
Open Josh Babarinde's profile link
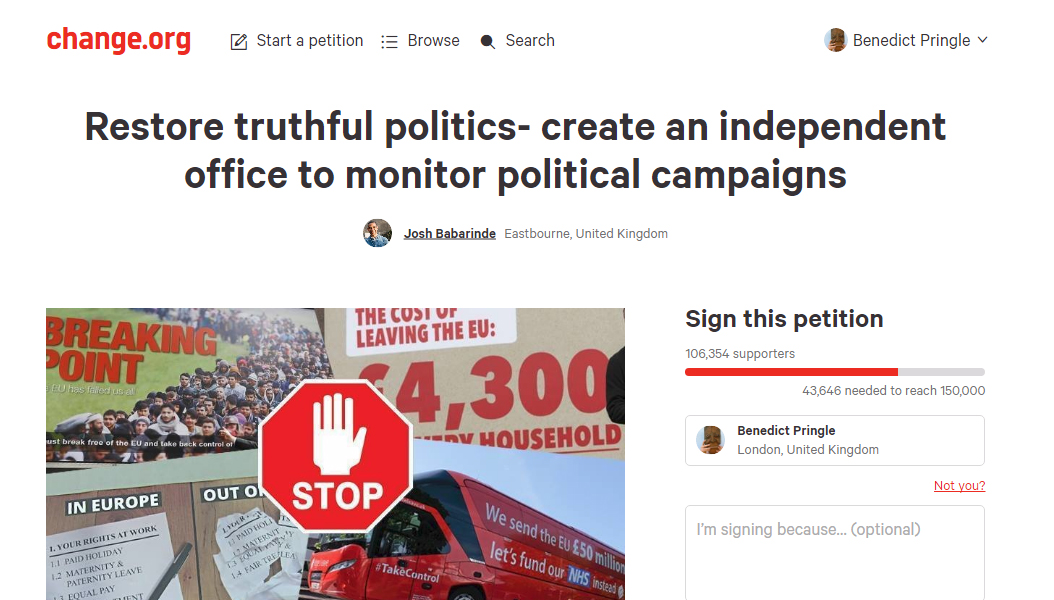(449, 234)
